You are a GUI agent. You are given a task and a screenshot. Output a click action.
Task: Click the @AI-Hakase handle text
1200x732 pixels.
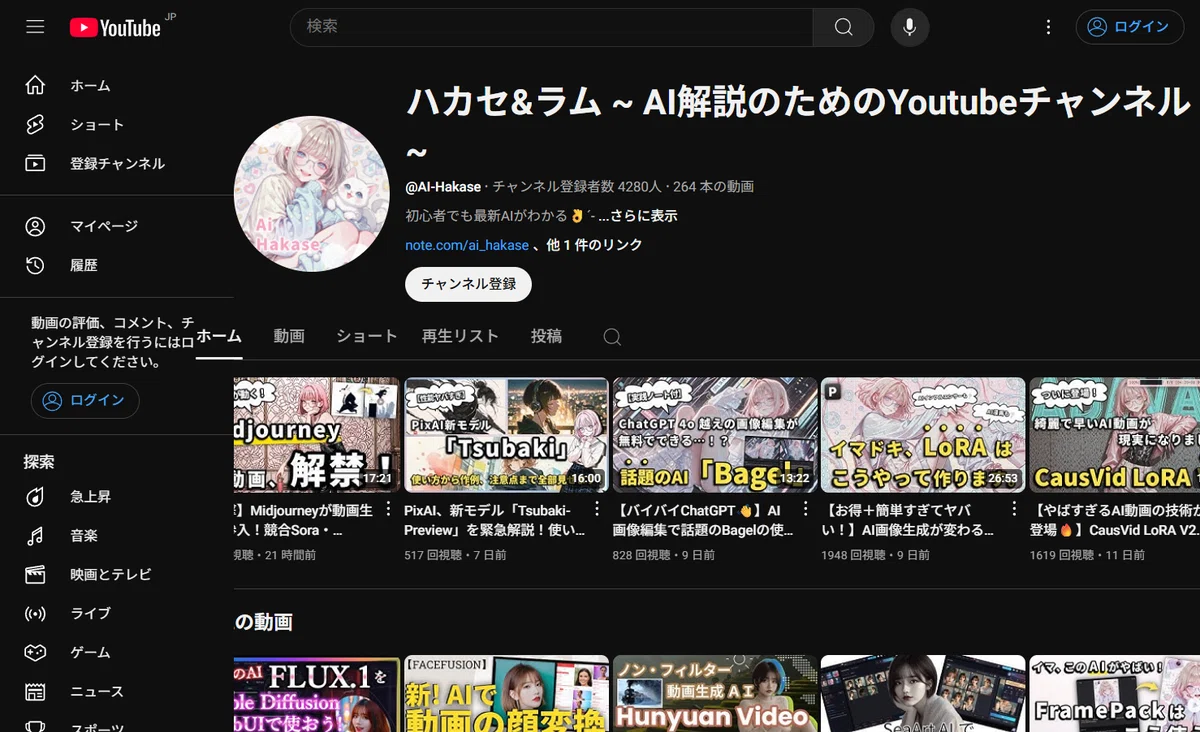coord(443,187)
